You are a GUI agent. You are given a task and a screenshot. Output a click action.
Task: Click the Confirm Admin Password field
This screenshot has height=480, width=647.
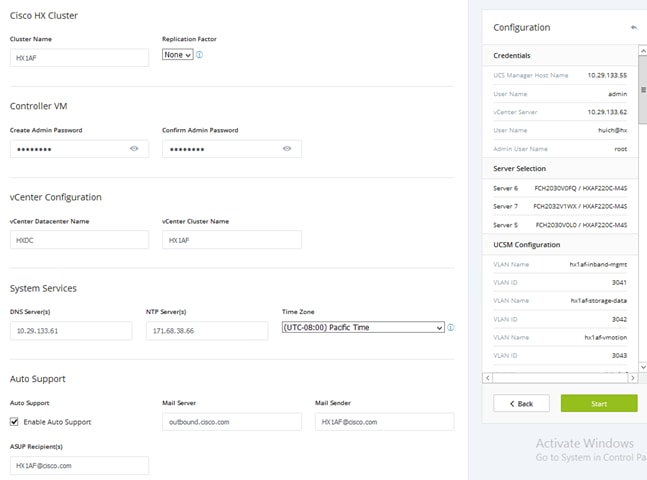(x=231, y=149)
